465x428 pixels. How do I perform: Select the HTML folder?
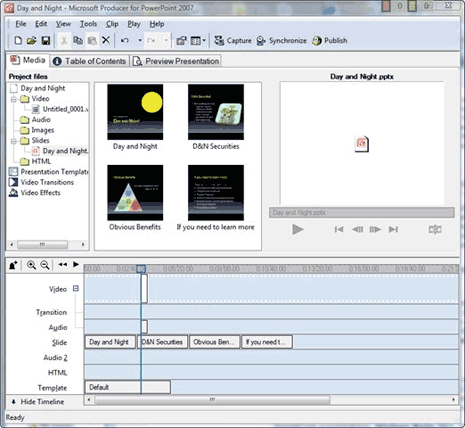point(41,161)
